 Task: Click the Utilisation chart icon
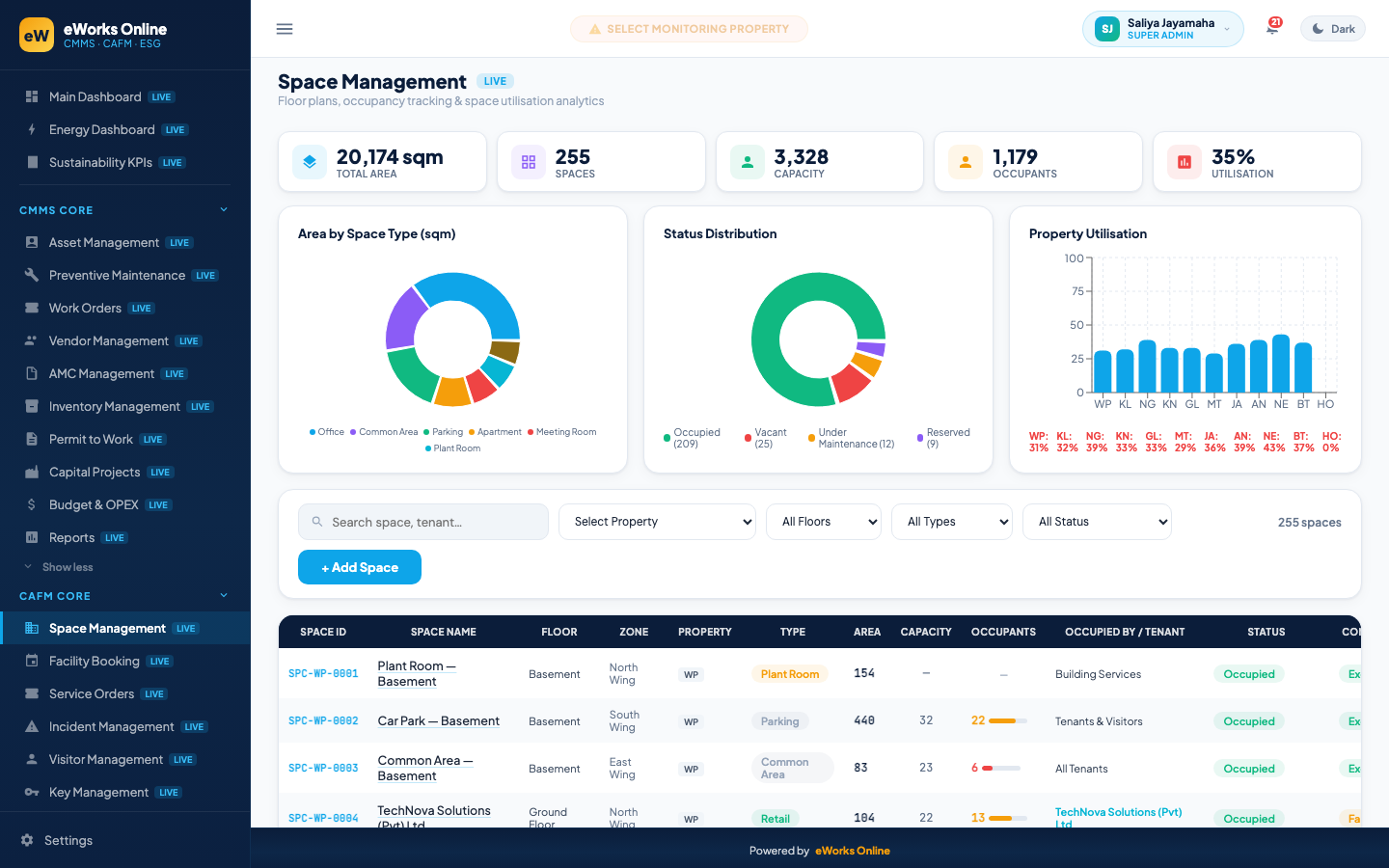1185,162
